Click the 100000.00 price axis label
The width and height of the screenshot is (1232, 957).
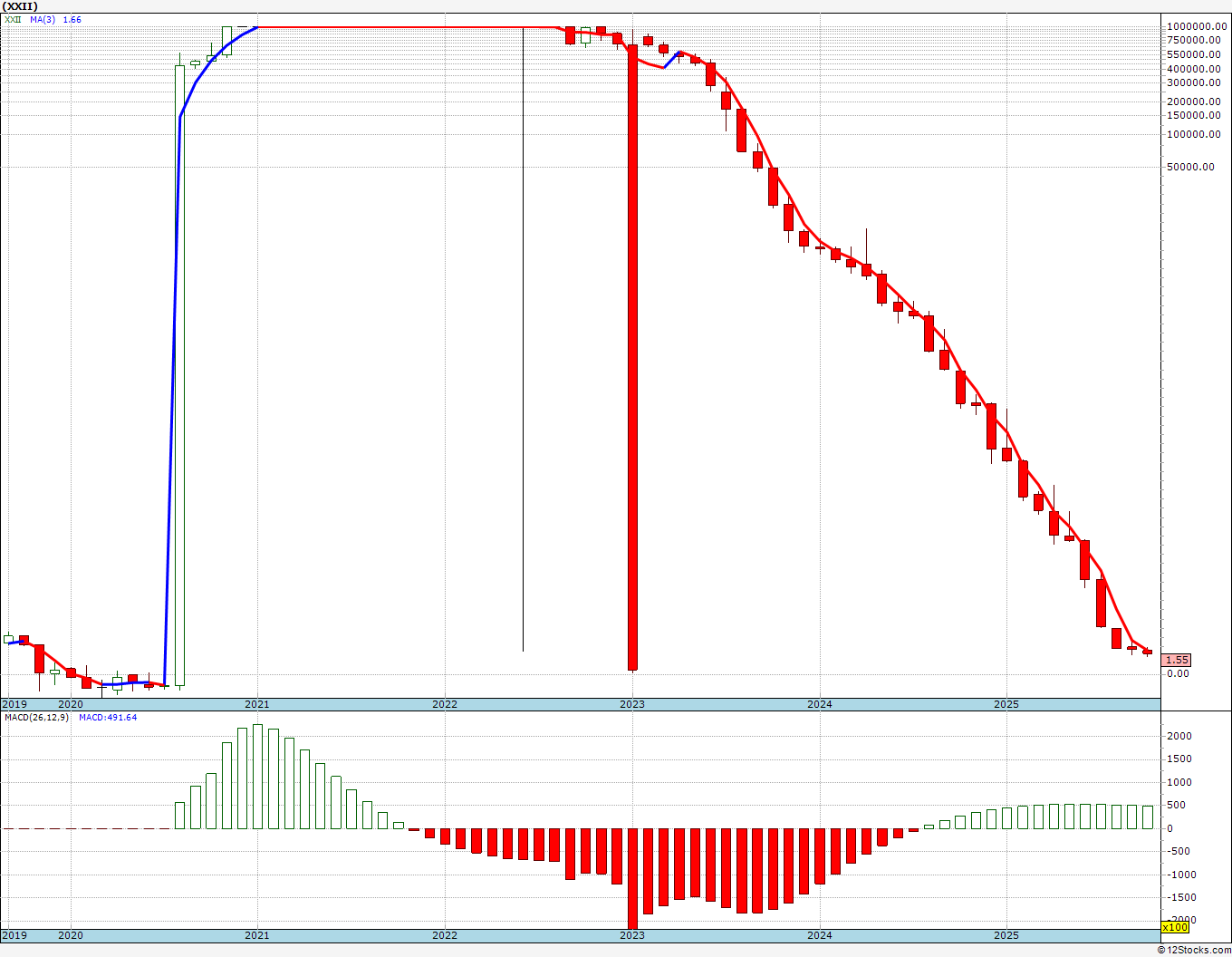[1192, 135]
